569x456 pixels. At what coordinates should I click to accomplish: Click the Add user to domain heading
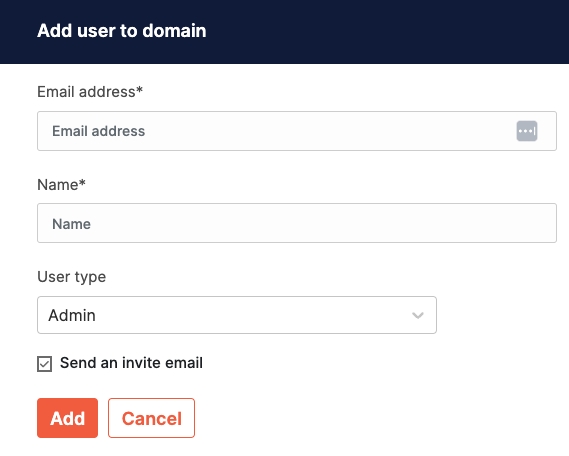pyautogui.click(x=122, y=30)
